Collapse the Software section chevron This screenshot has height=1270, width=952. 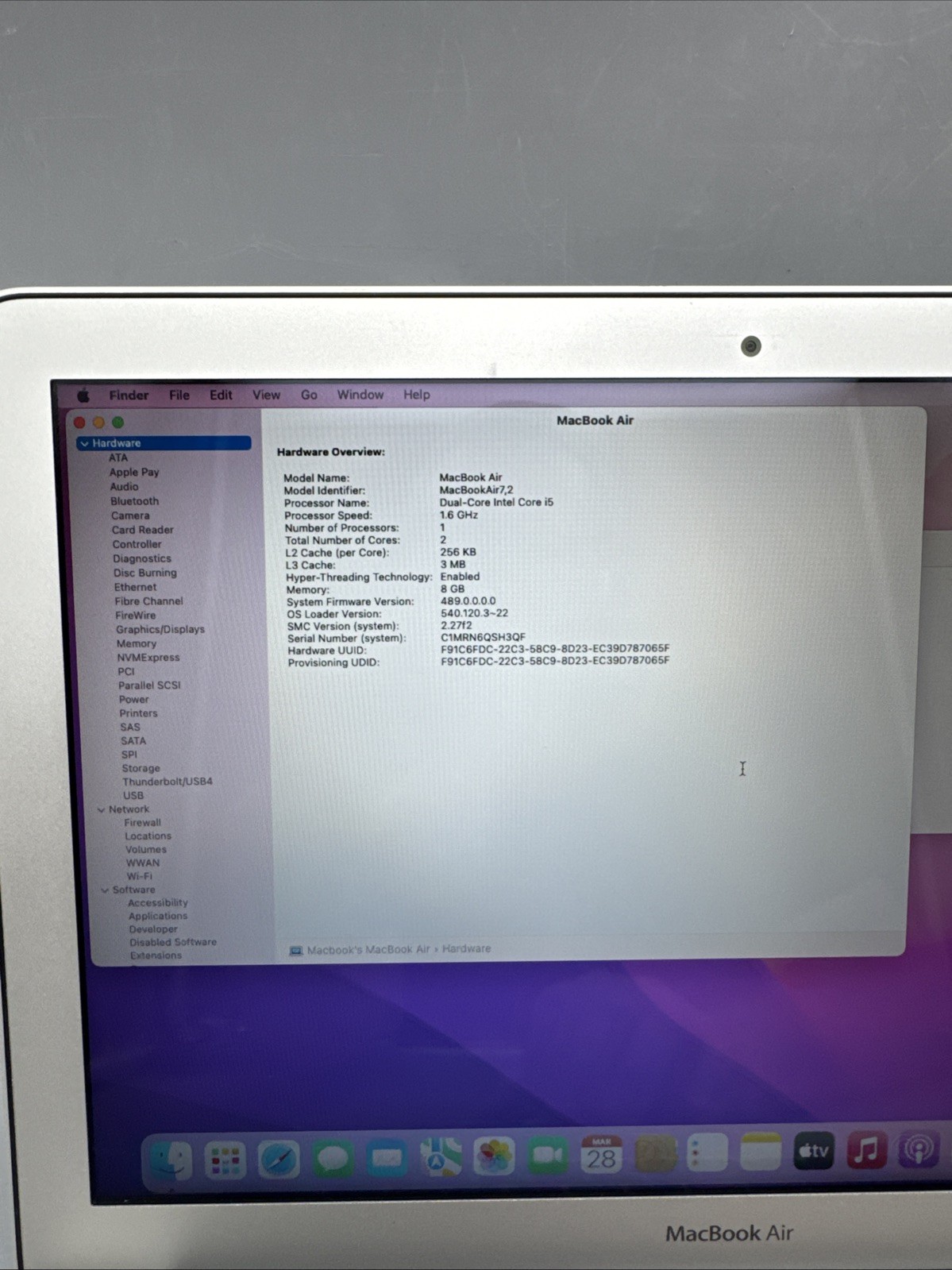coord(105,890)
